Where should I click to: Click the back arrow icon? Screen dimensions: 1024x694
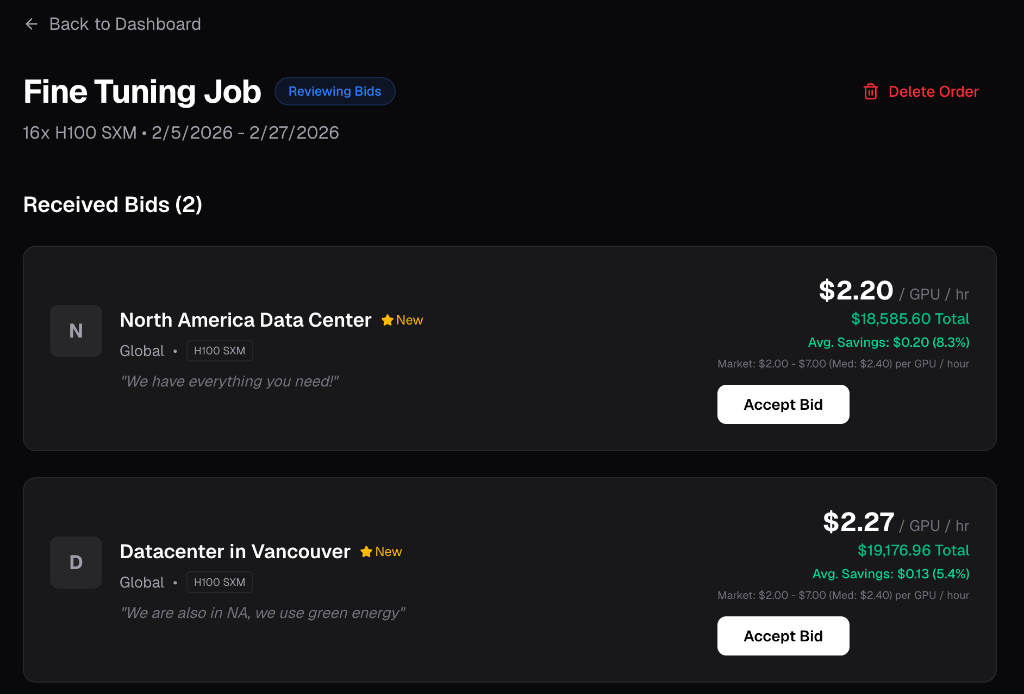(31, 24)
